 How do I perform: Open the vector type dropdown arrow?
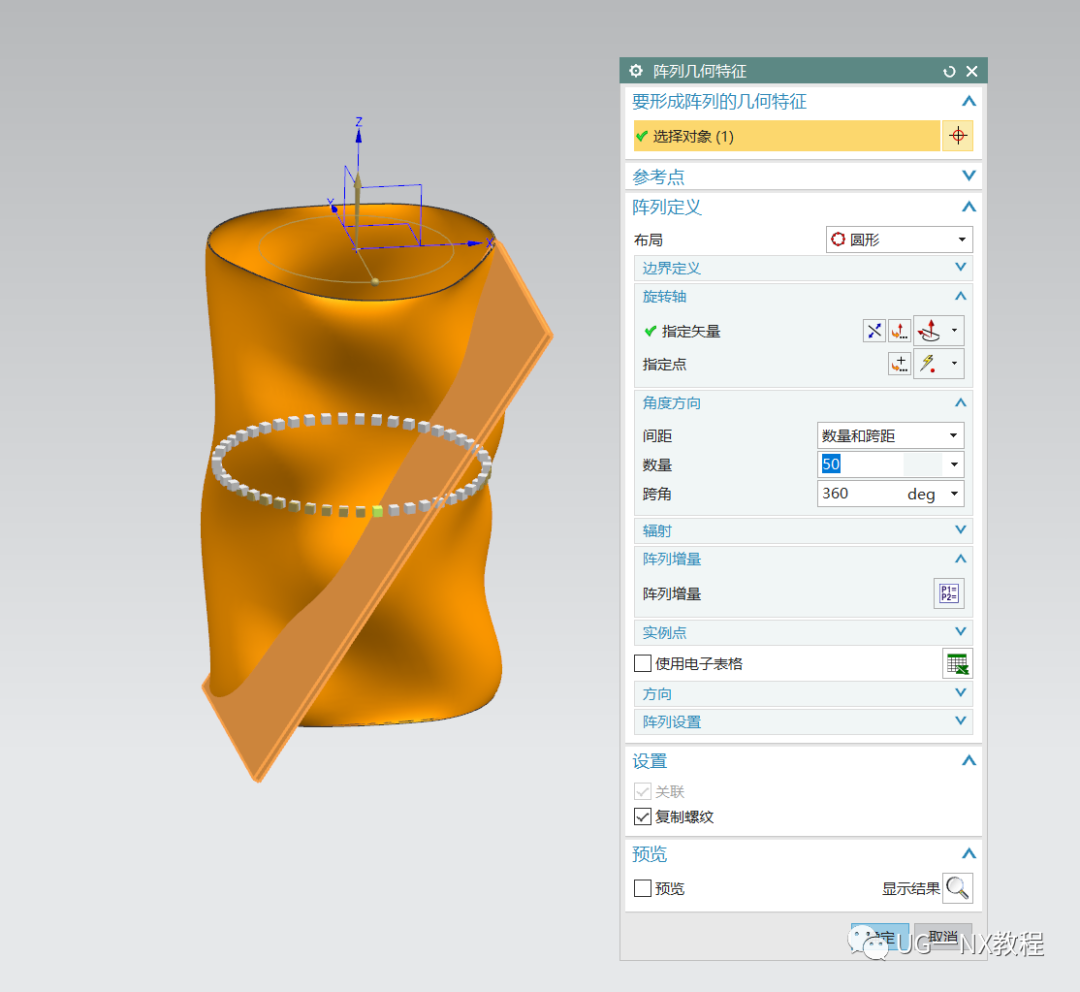(954, 331)
